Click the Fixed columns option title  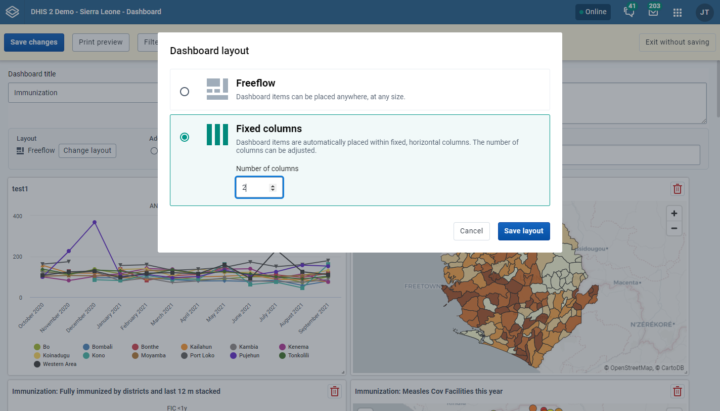(x=269, y=129)
